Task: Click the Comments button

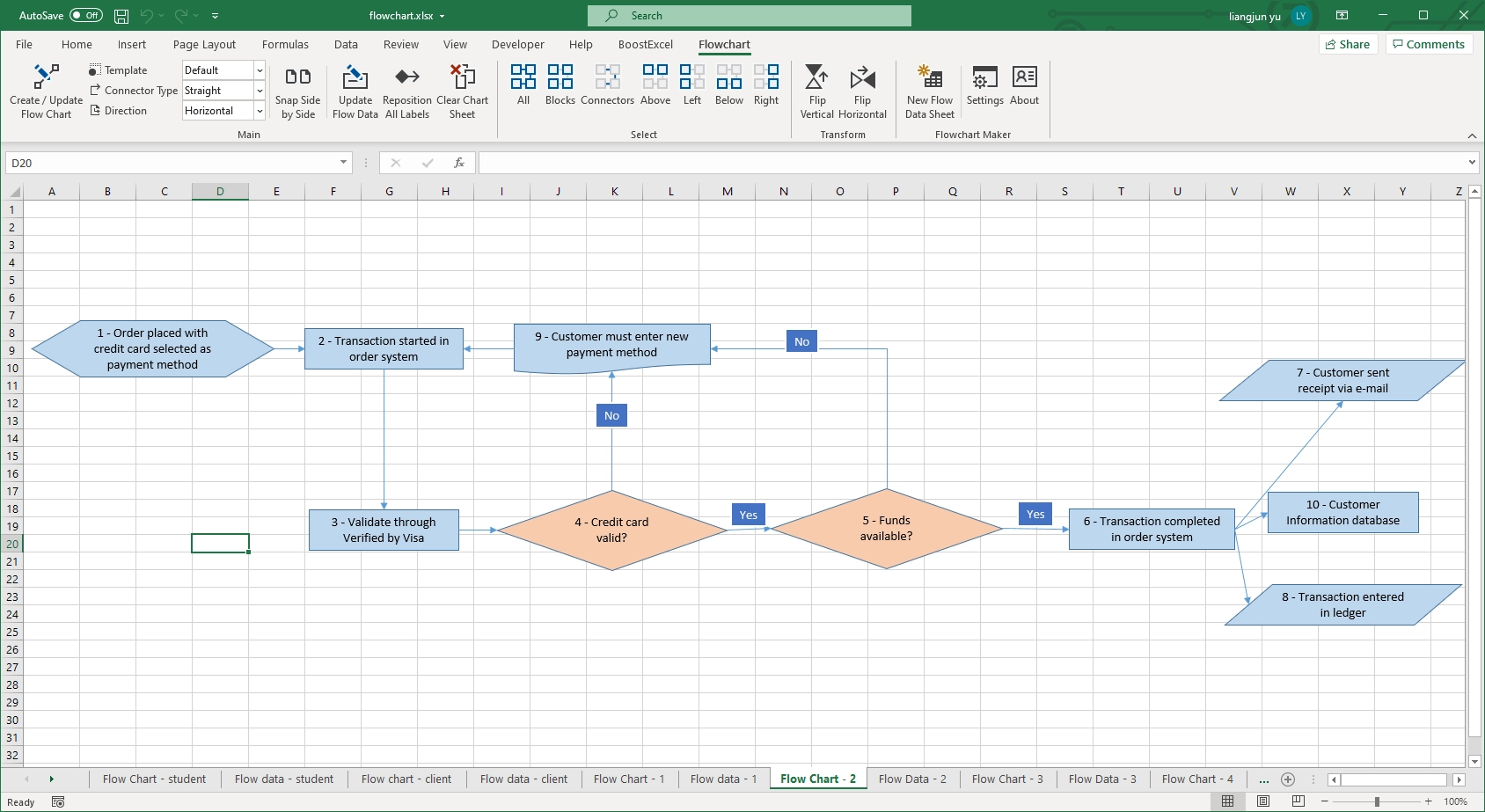Action: pos(1429,44)
